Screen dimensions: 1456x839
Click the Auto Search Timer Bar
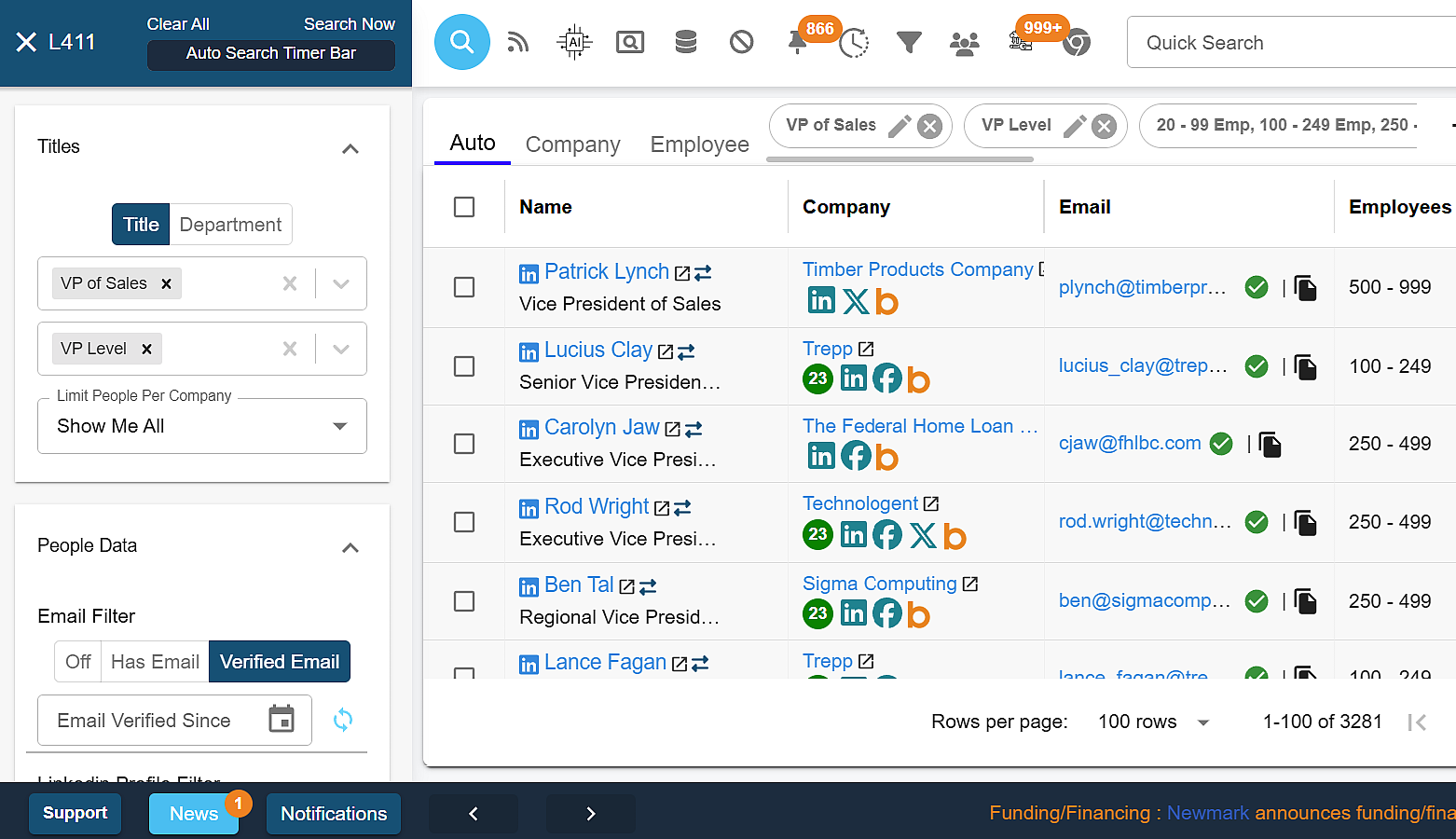point(271,54)
